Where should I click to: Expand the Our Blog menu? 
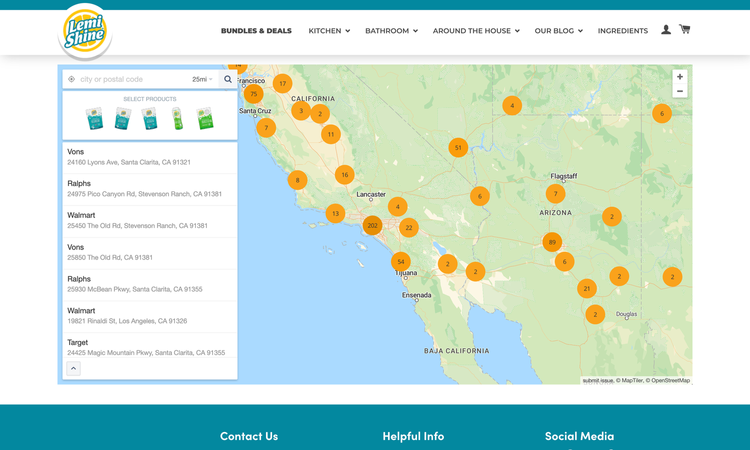pyautogui.click(x=558, y=31)
